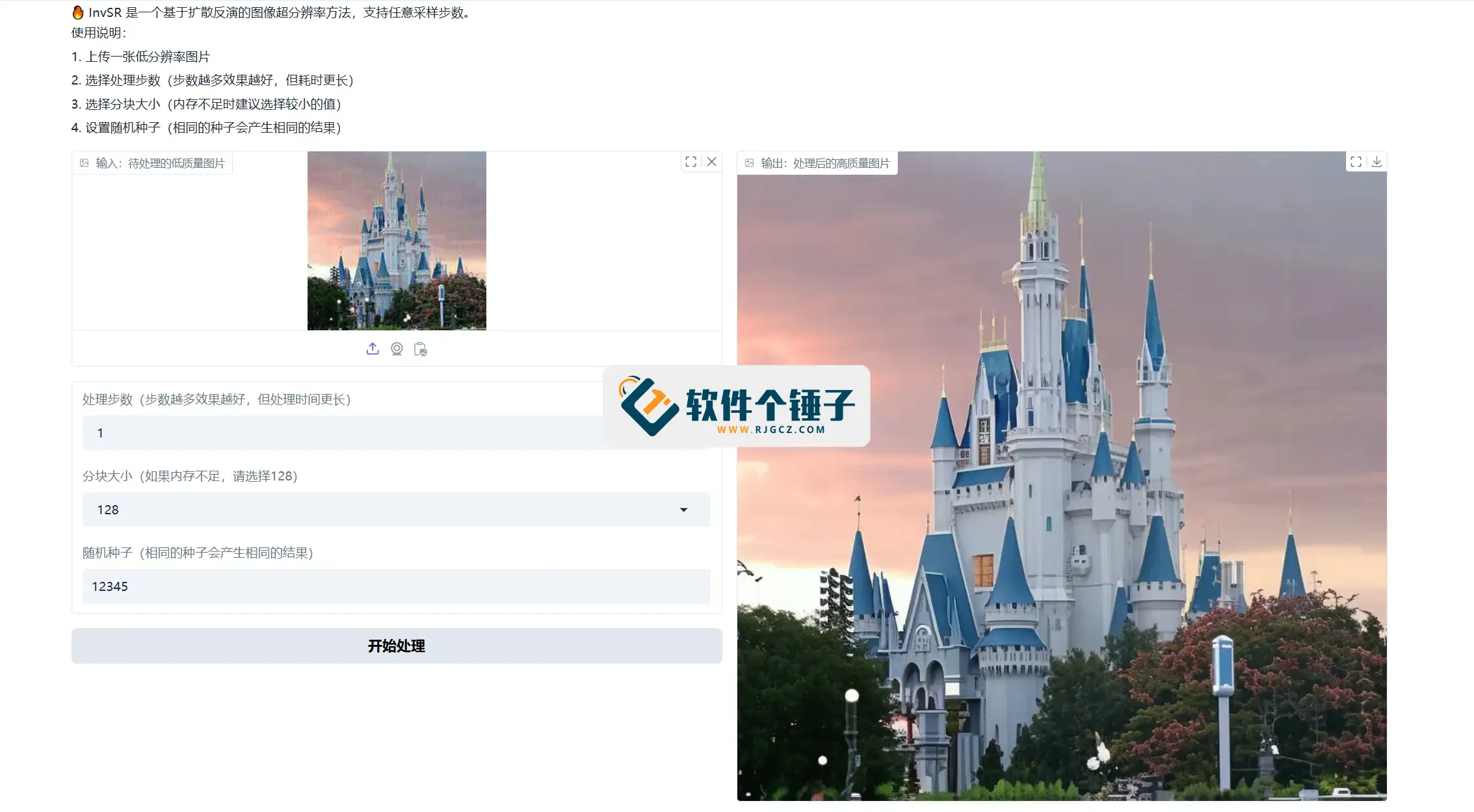This screenshot has height=812, width=1474.
Task: Click the output panel image label icon
Action: [x=750, y=163]
